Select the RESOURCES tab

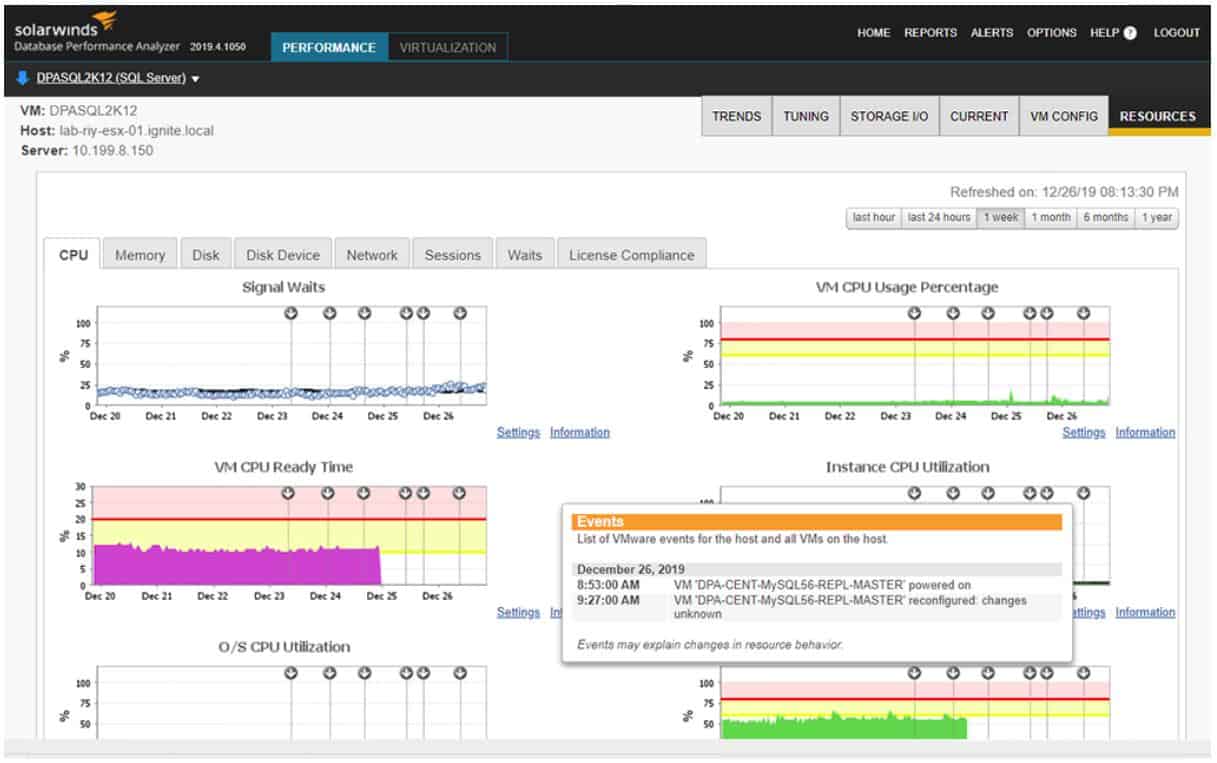(1157, 116)
